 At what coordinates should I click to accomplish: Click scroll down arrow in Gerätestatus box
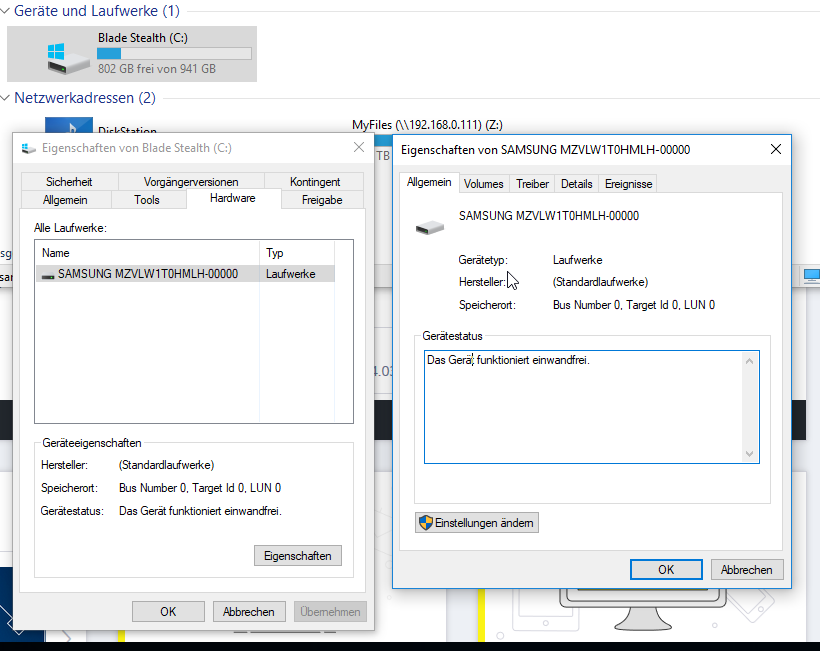749,454
